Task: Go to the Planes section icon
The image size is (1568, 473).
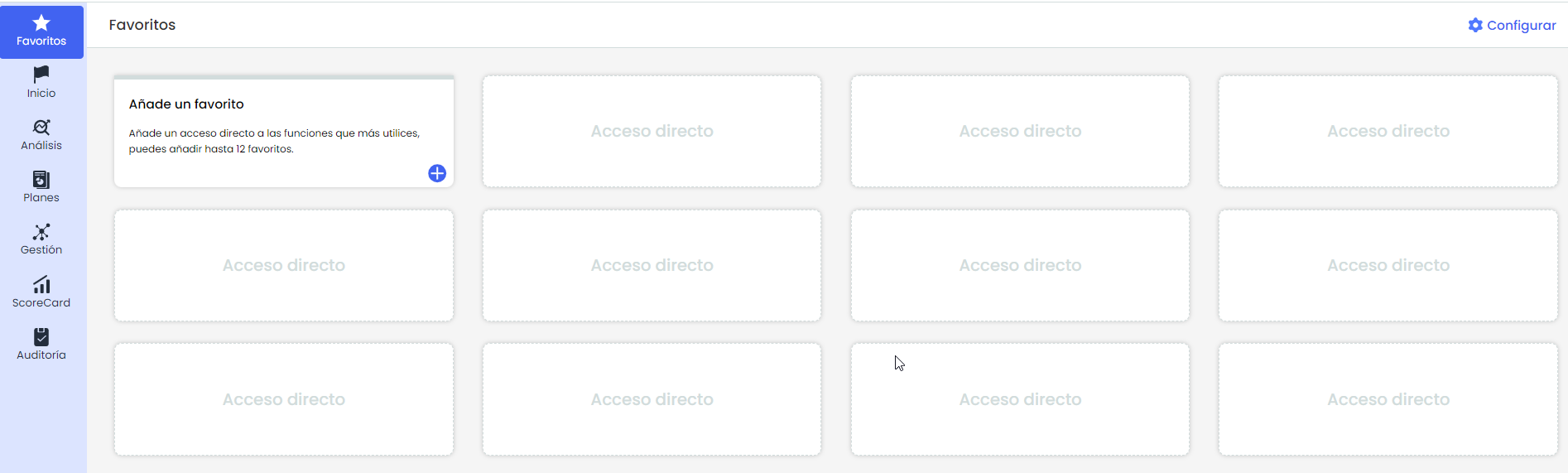Action: 41,180
